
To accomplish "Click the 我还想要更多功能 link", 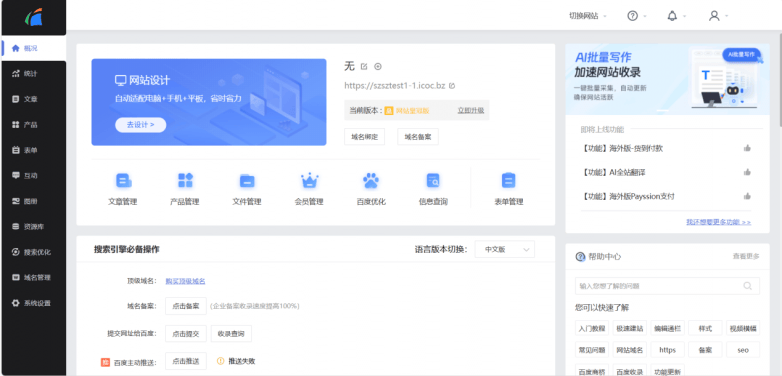I will (719, 222).
